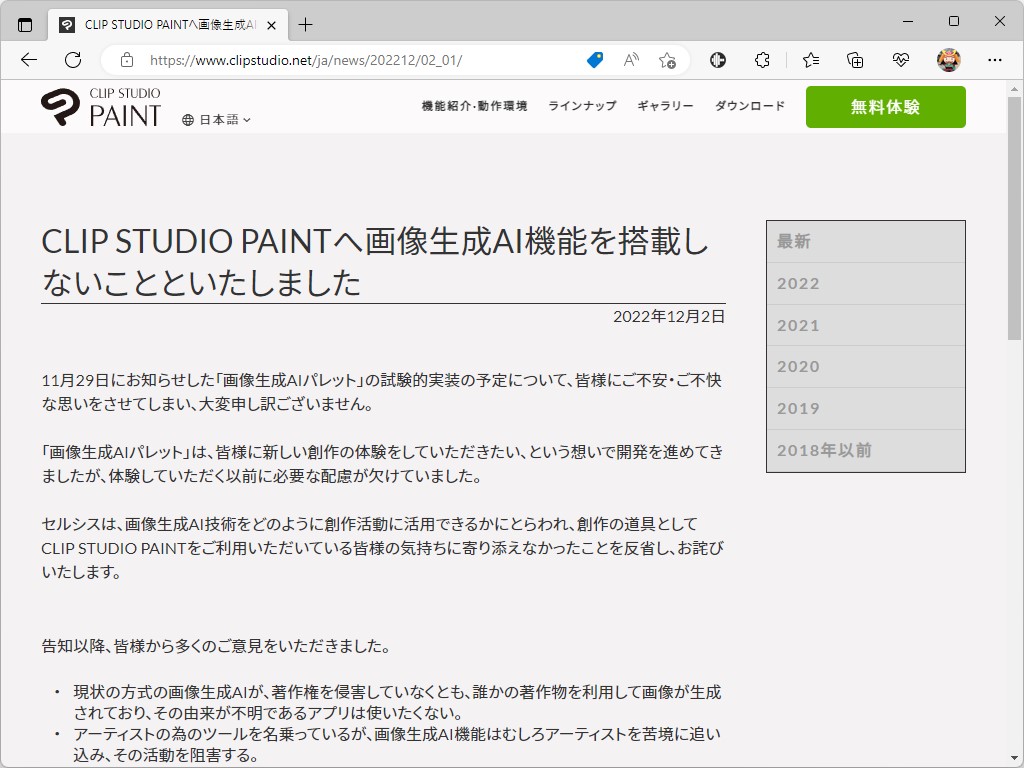Image resolution: width=1024 pixels, height=768 pixels.
Task: Open a new tab with plus
Action: click(305, 25)
